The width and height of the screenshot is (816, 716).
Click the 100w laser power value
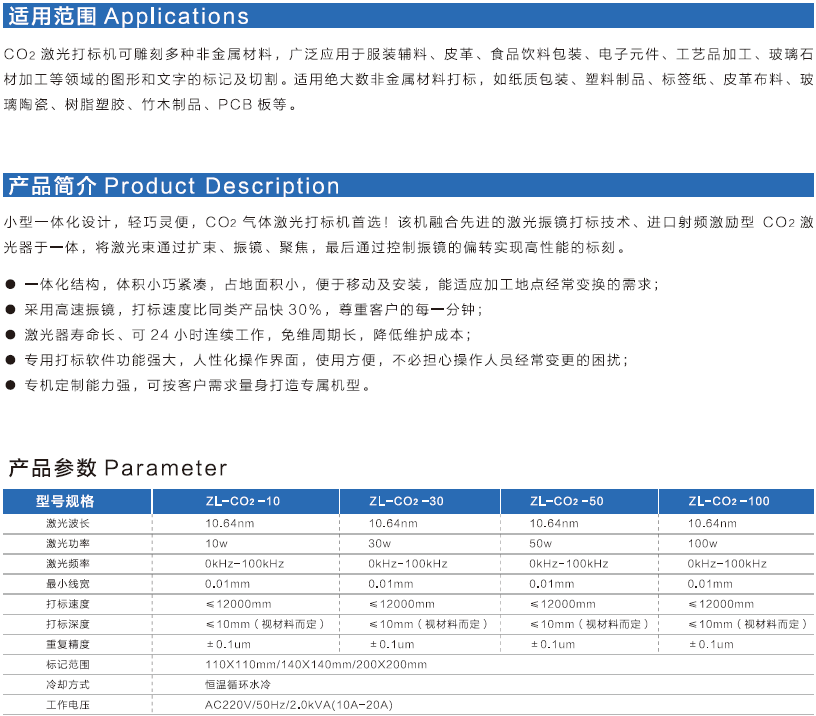tap(703, 543)
